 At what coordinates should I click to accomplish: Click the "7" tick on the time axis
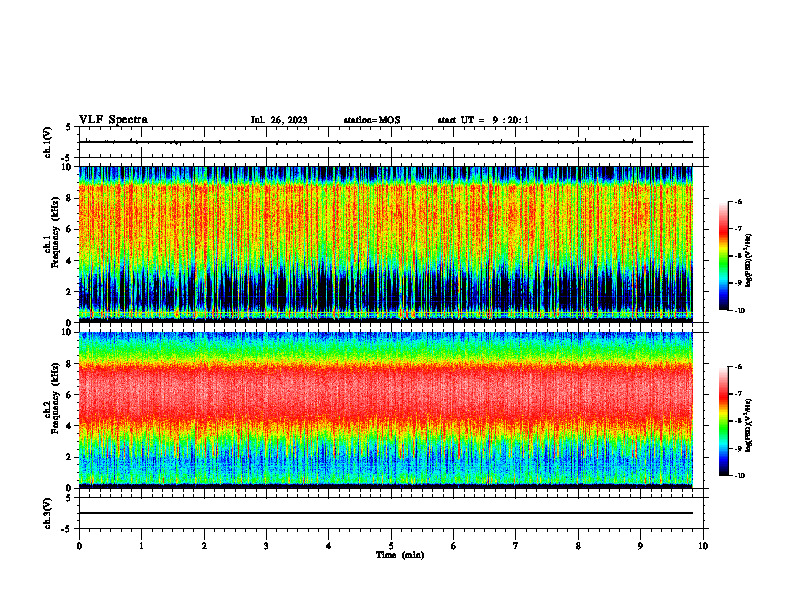(516, 546)
